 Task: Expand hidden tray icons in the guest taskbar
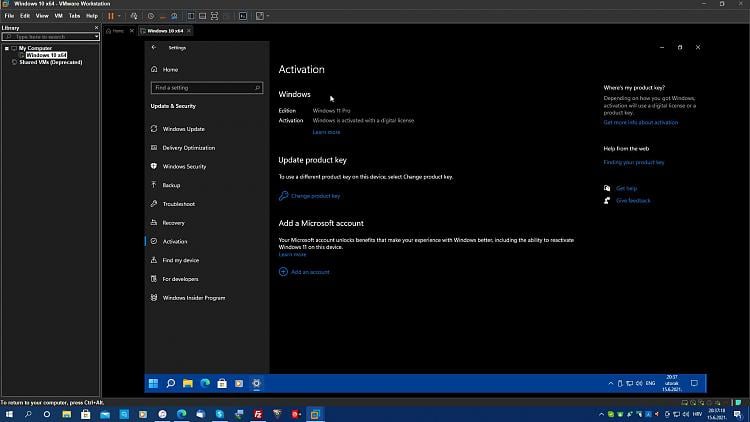click(610, 383)
